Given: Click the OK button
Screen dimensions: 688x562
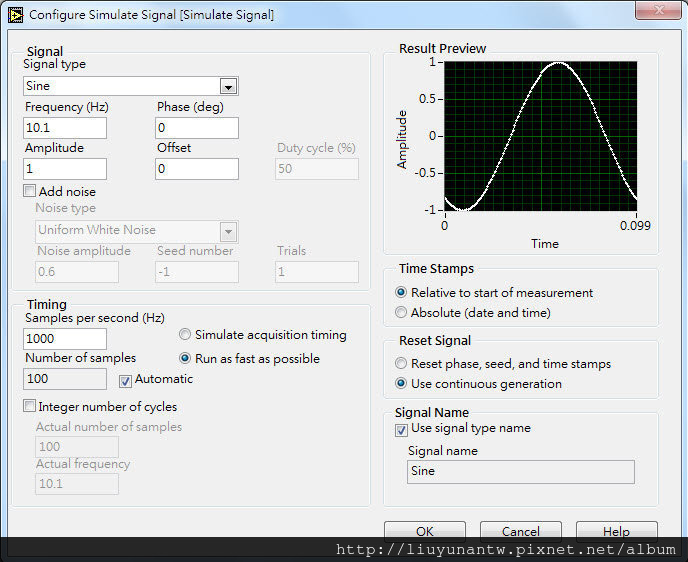Looking at the screenshot, I should pos(425,531).
